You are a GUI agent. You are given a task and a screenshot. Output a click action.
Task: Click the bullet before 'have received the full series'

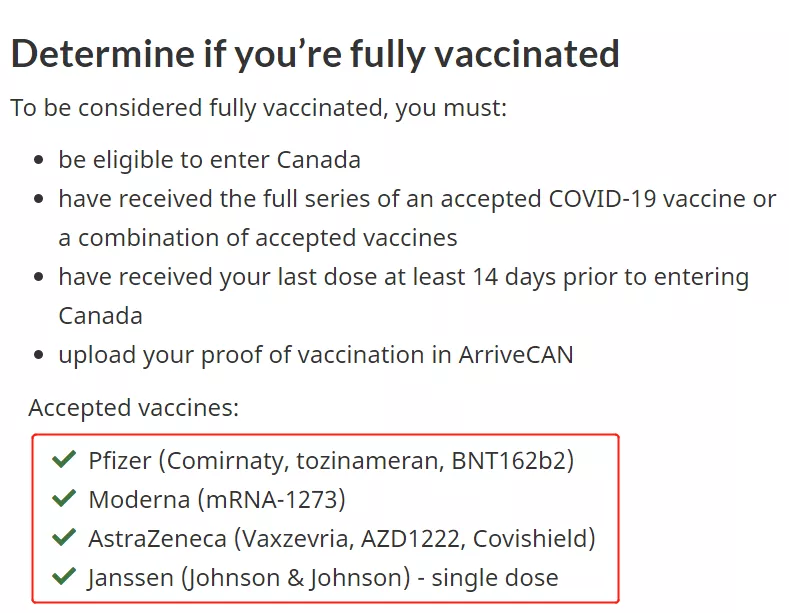coord(39,199)
